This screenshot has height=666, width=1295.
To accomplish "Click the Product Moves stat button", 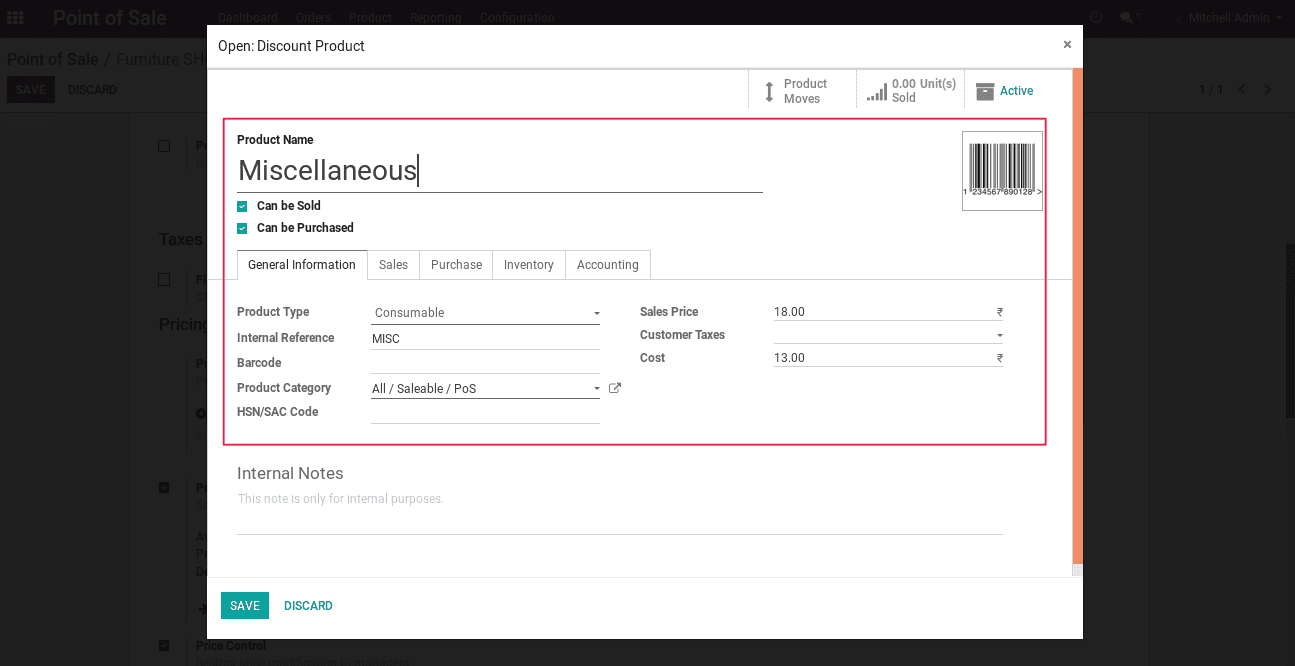I will coord(802,91).
